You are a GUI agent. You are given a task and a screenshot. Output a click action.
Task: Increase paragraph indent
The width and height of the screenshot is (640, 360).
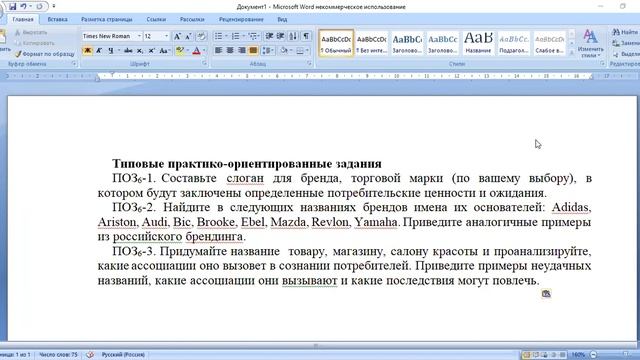(x=280, y=36)
